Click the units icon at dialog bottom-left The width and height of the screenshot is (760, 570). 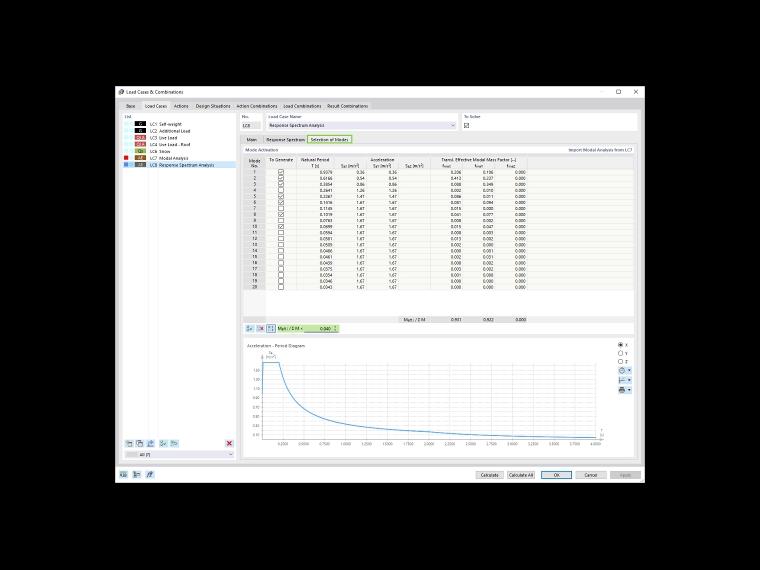coord(124,475)
